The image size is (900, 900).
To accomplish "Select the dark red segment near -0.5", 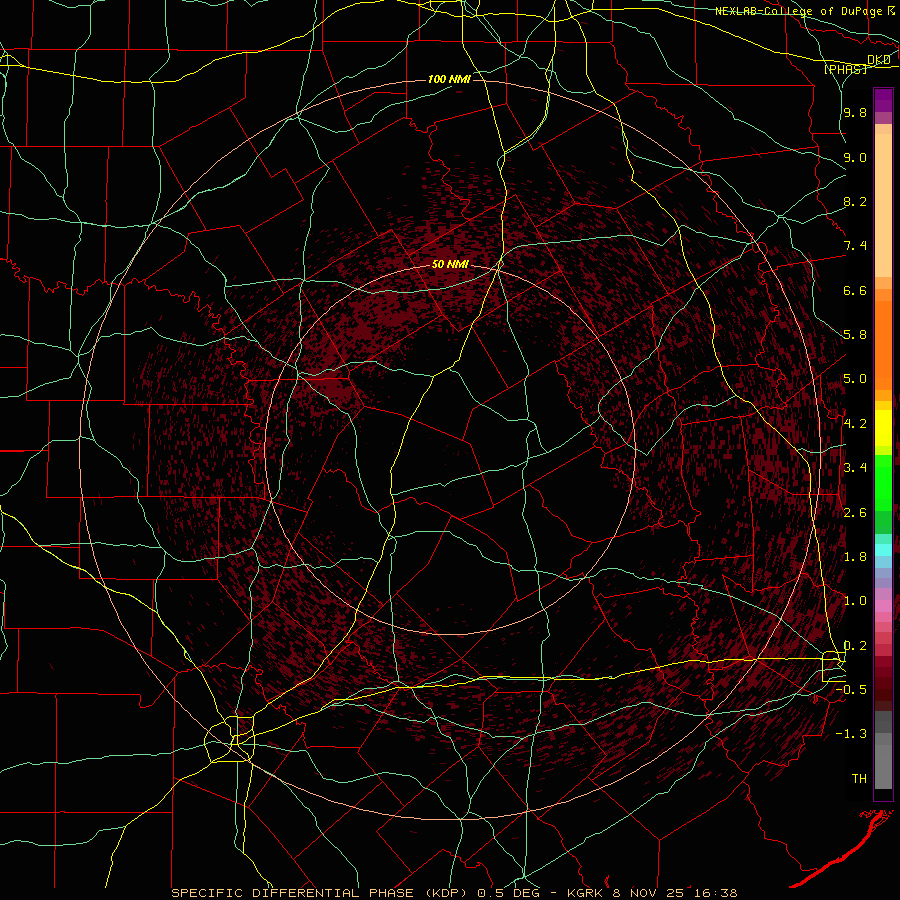I will click(883, 689).
